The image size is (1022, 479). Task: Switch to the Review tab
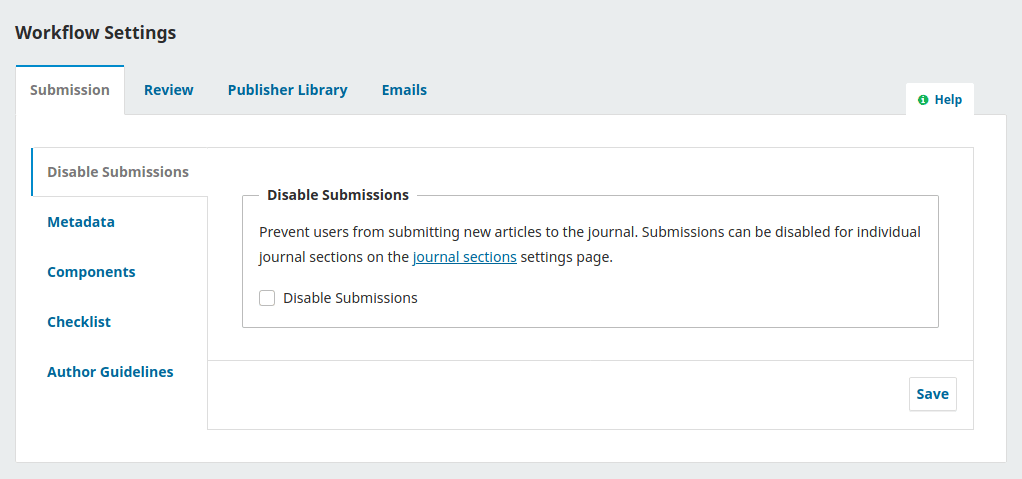click(169, 90)
